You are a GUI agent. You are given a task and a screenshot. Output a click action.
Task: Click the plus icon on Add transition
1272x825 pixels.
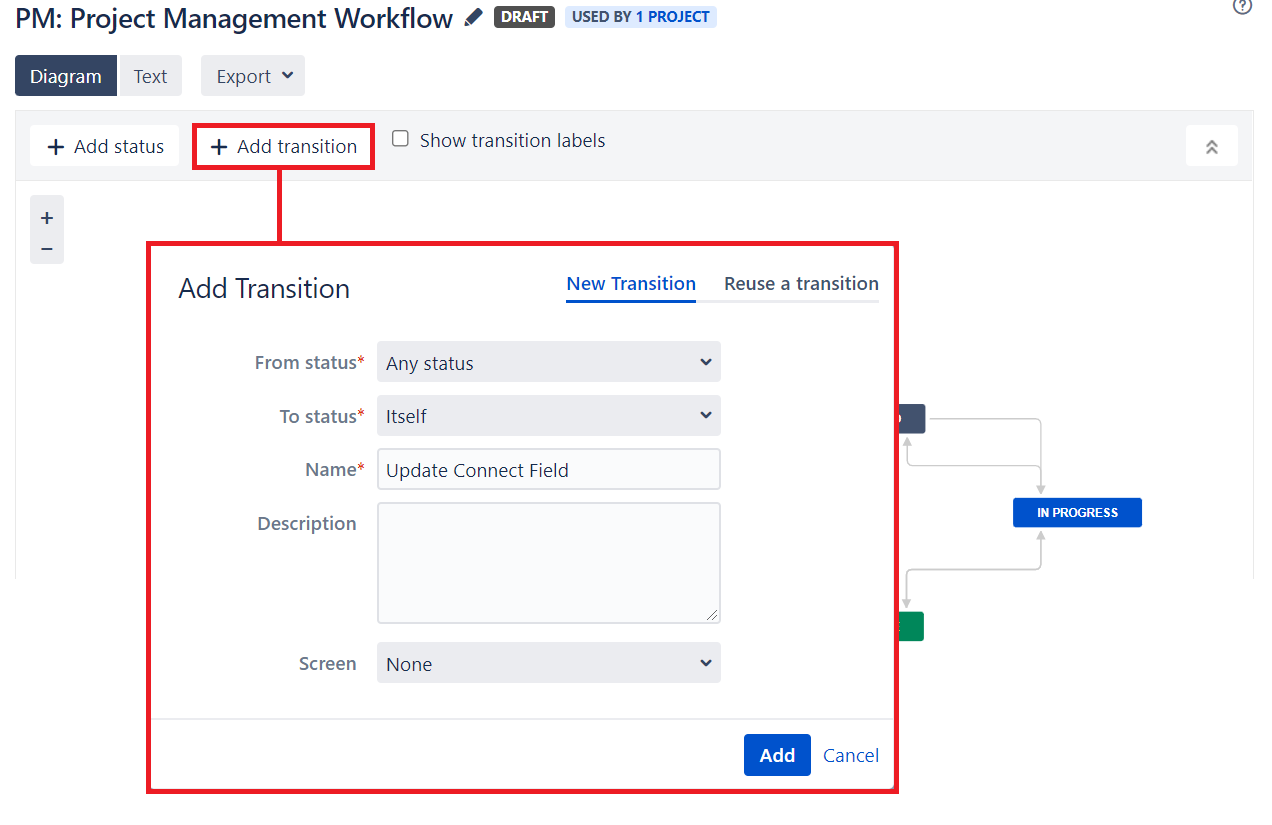point(219,146)
